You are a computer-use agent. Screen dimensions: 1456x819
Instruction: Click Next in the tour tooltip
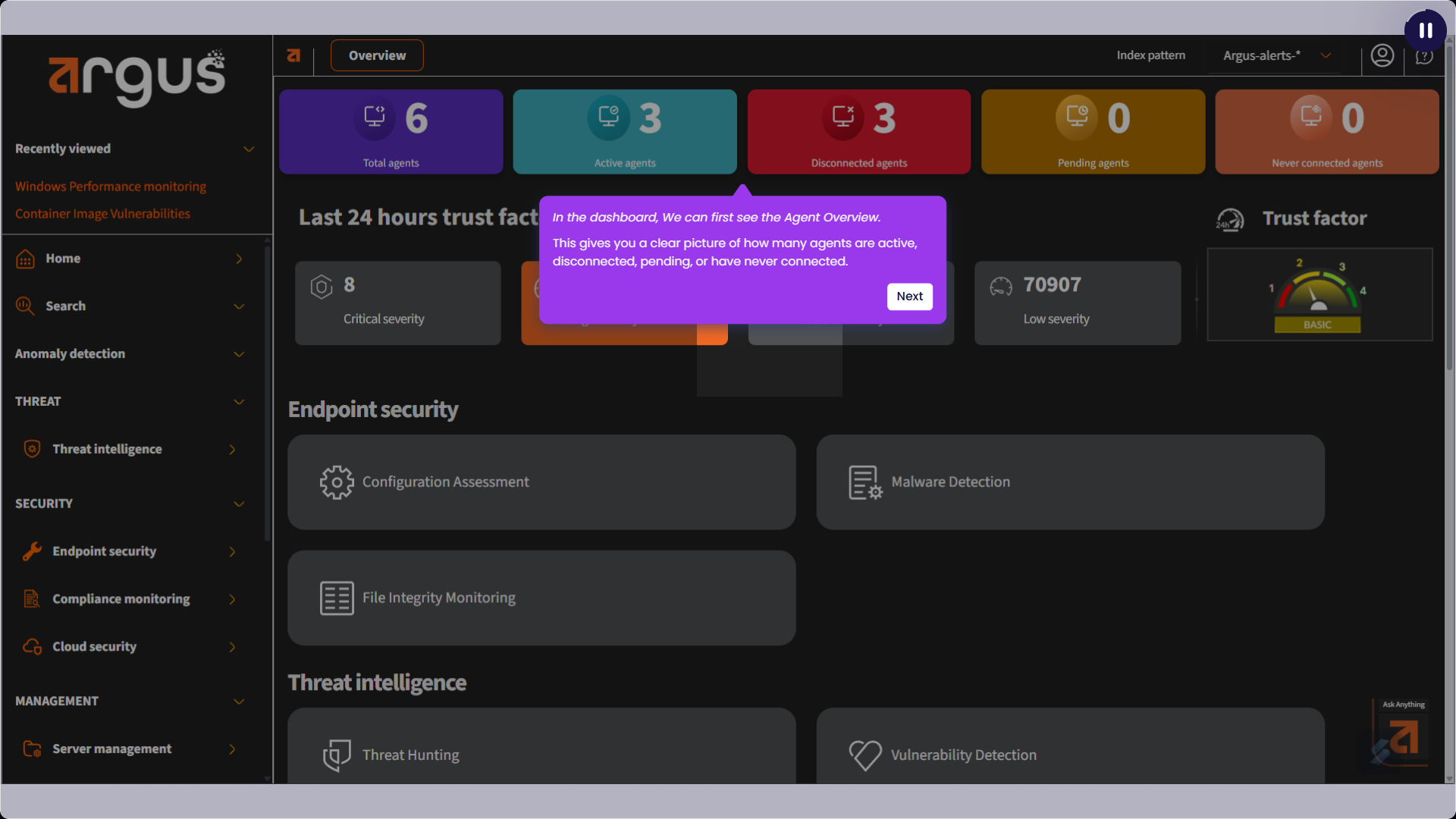(x=909, y=297)
